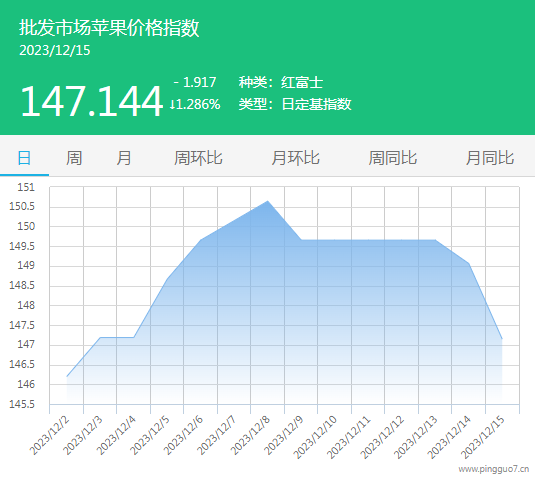Click the chart peak point near 2023/12/8

click(268, 201)
